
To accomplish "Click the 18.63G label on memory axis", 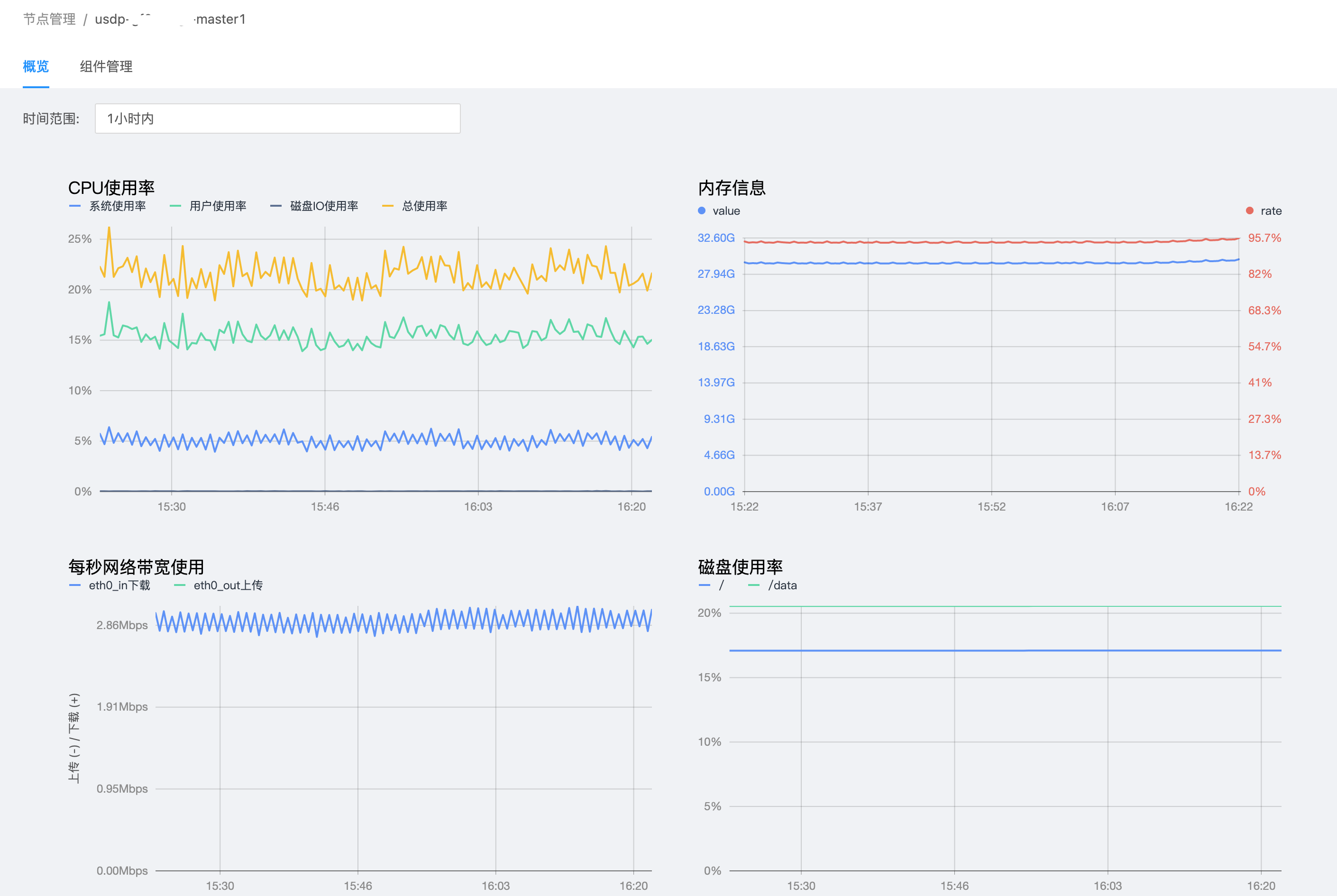I will tap(716, 346).
